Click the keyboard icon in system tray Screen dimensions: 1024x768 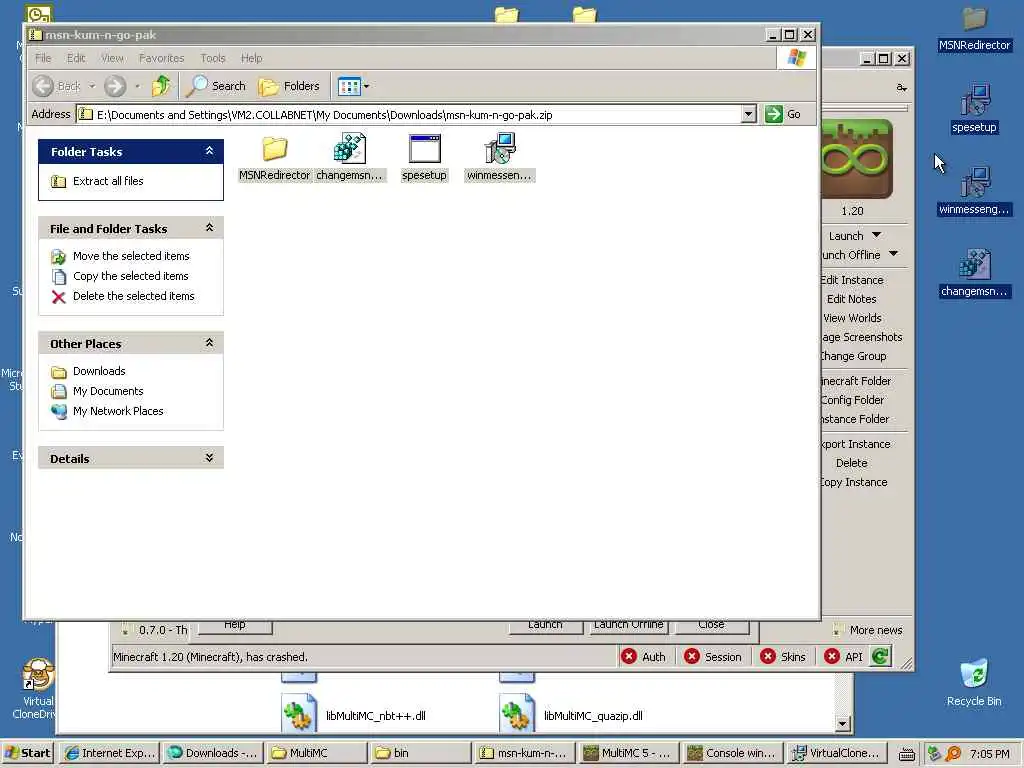[x=906, y=754]
